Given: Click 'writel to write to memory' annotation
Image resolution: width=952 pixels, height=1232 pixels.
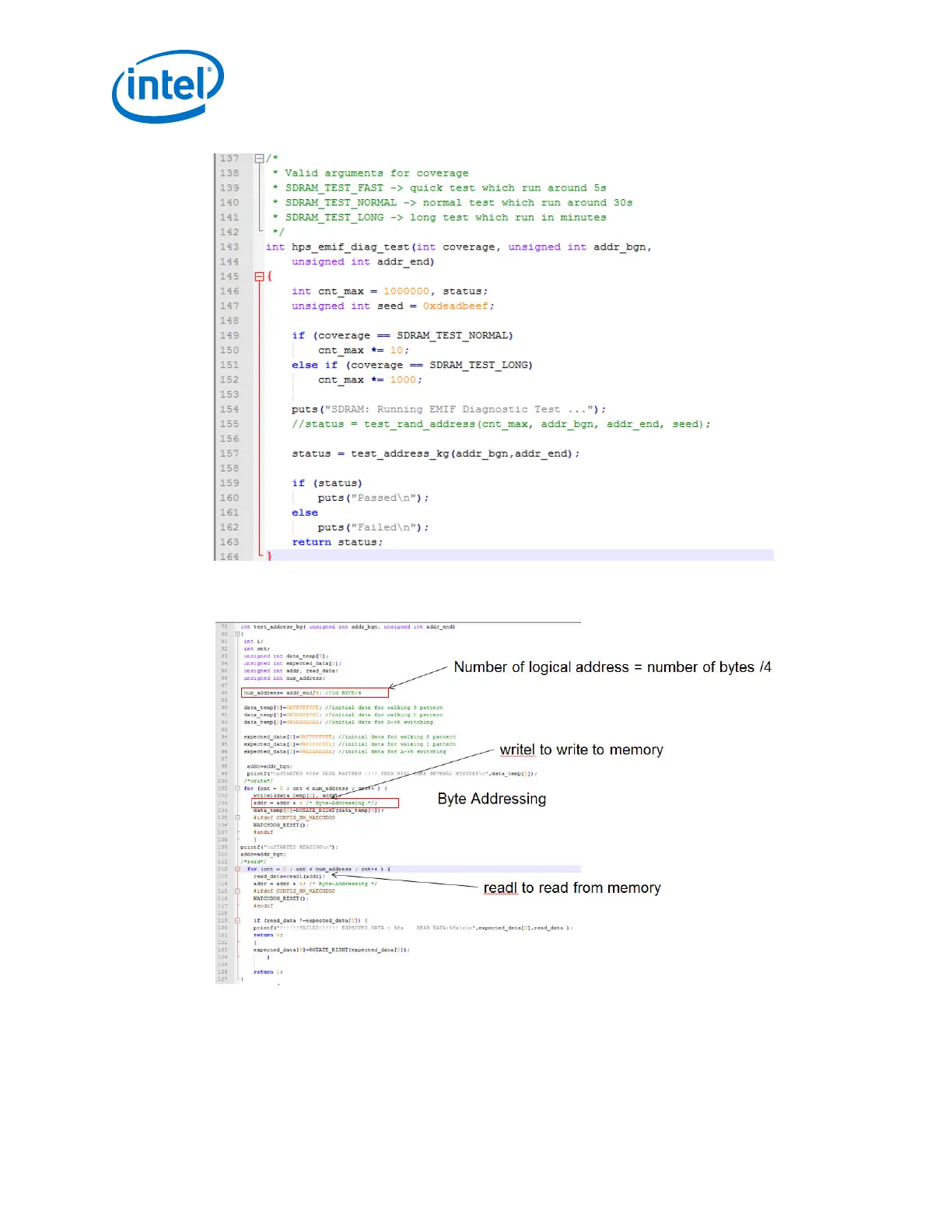Looking at the screenshot, I should click(x=582, y=750).
